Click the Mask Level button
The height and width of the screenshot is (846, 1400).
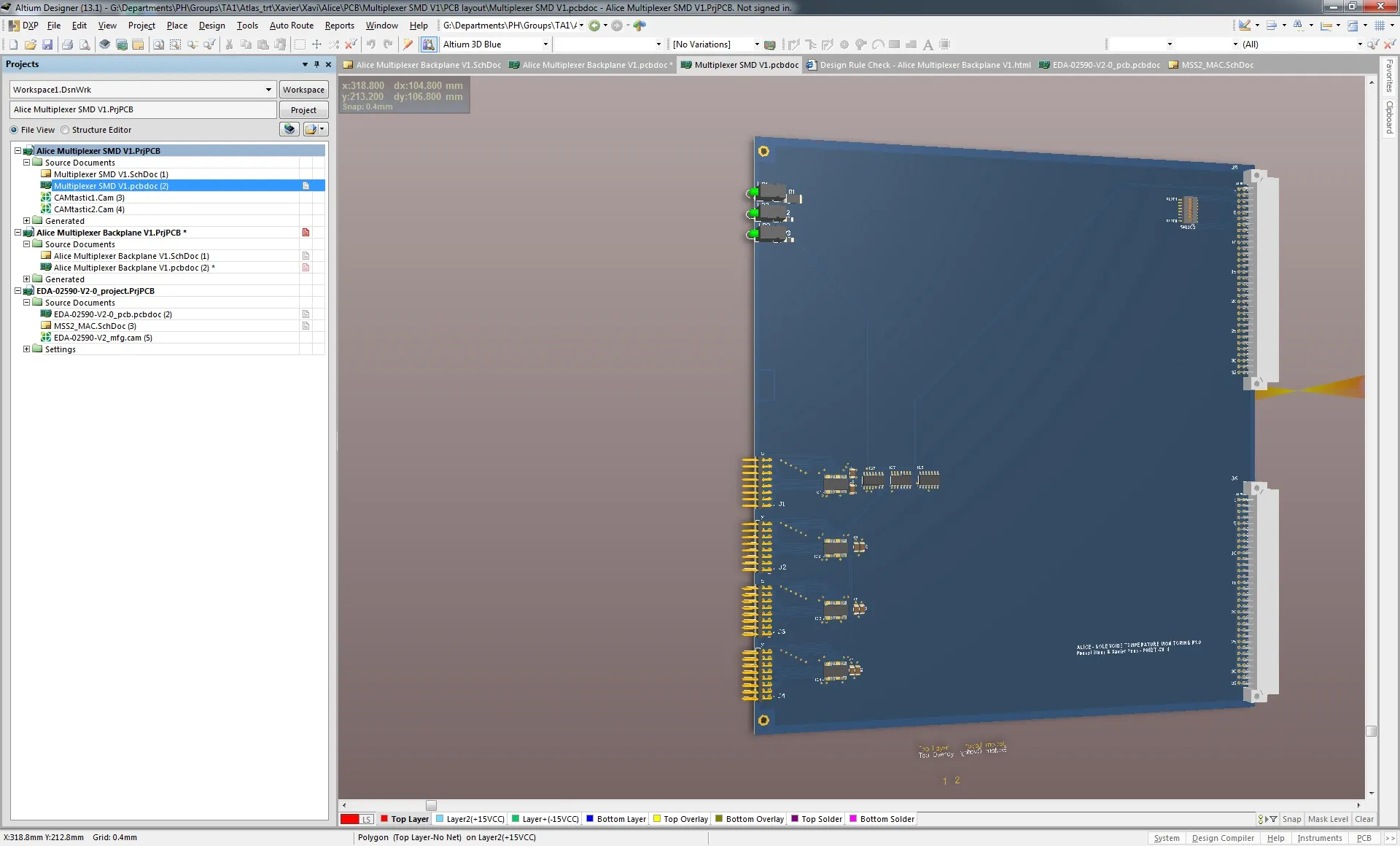1328,819
